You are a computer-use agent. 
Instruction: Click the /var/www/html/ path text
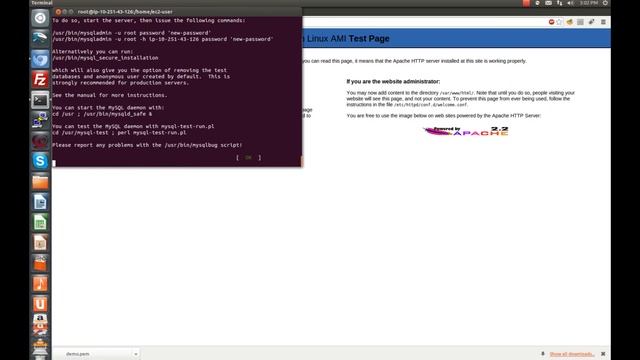click(x=457, y=93)
